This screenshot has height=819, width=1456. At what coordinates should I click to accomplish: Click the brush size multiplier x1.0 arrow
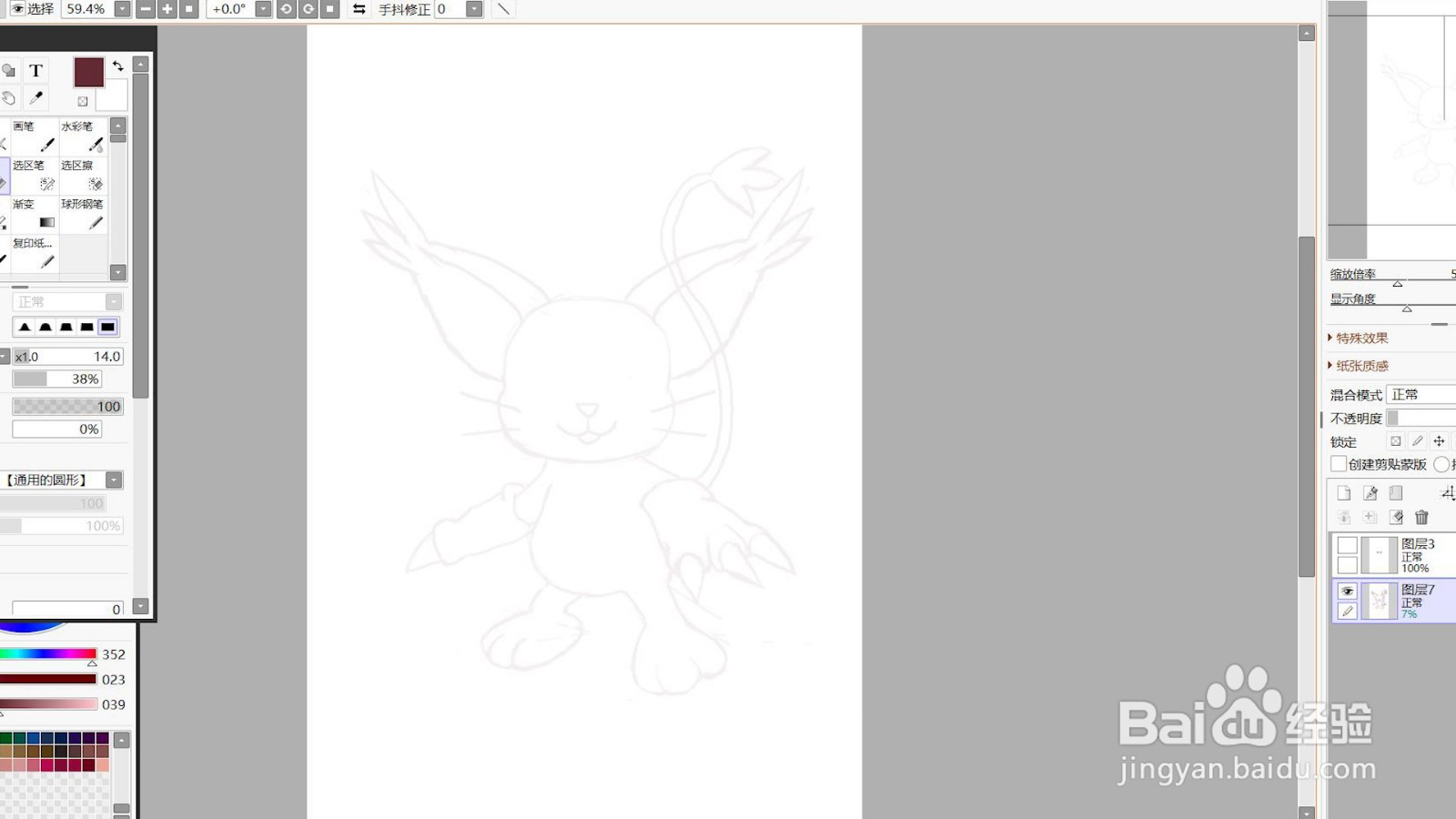5,357
